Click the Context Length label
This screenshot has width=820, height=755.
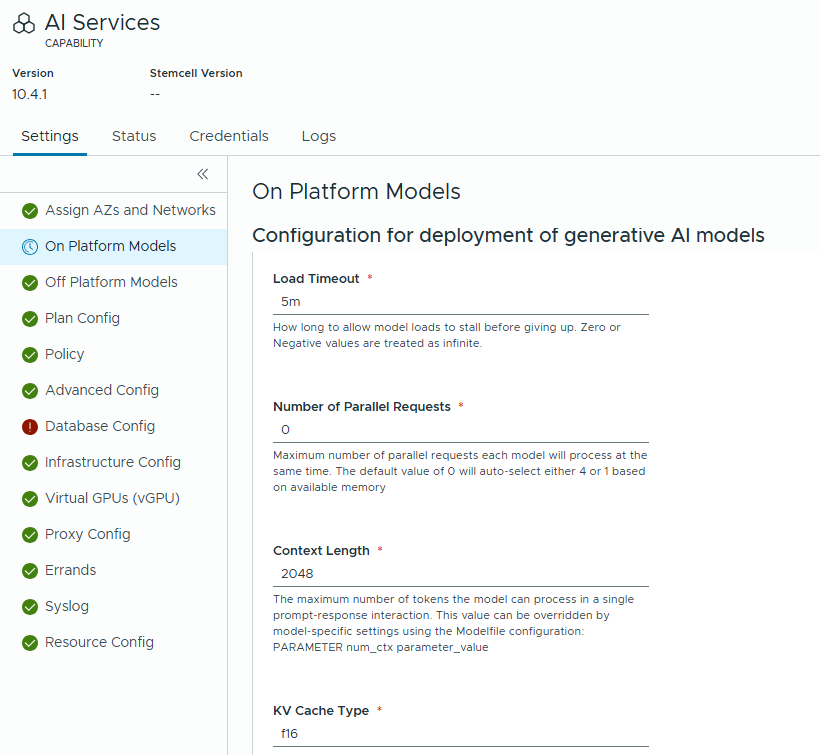pyautogui.click(x=321, y=551)
